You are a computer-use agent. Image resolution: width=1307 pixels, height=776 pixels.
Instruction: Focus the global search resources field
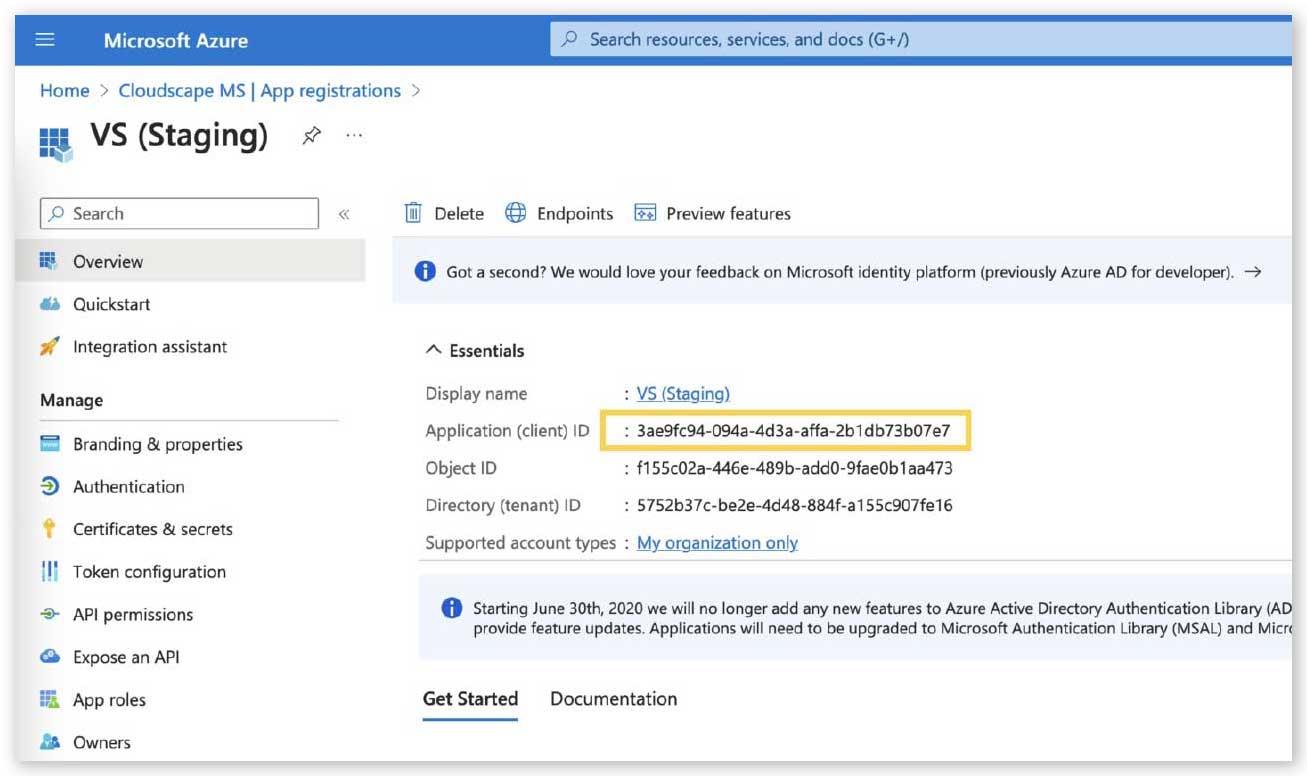920,40
